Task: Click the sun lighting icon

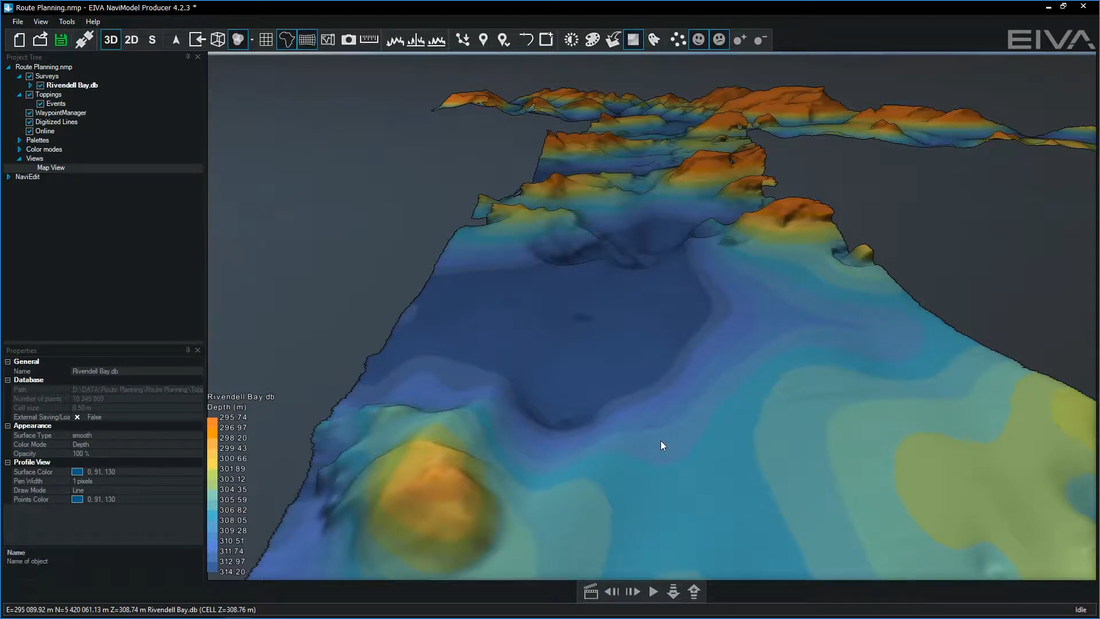Action: pyautogui.click(x=572, y=40)
